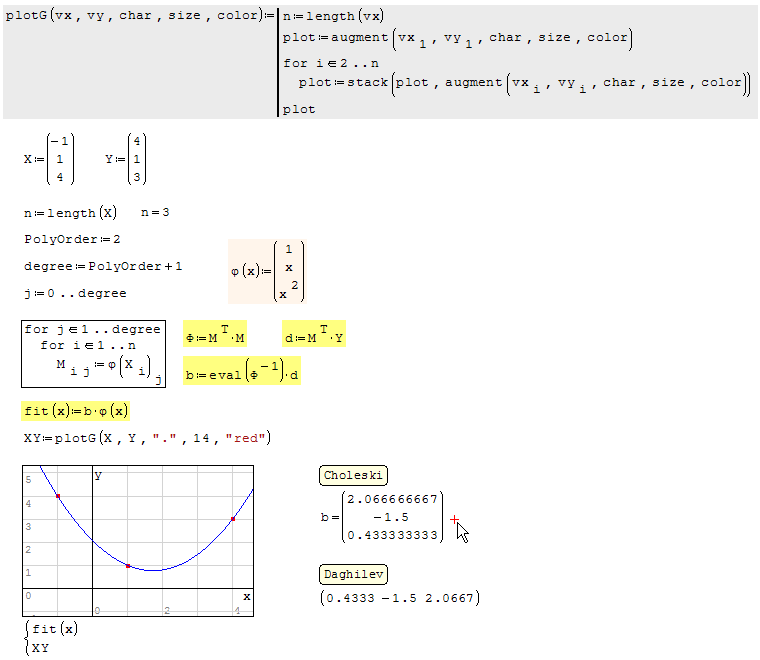Click the n=3 evaluation result
This screenshot has height=660, width=760.
(x=158, y=213)
